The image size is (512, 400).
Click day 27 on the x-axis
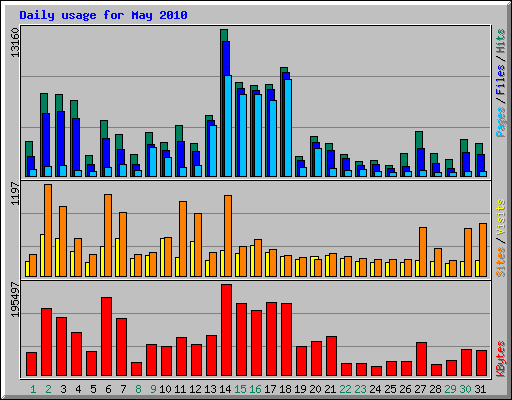420,389
